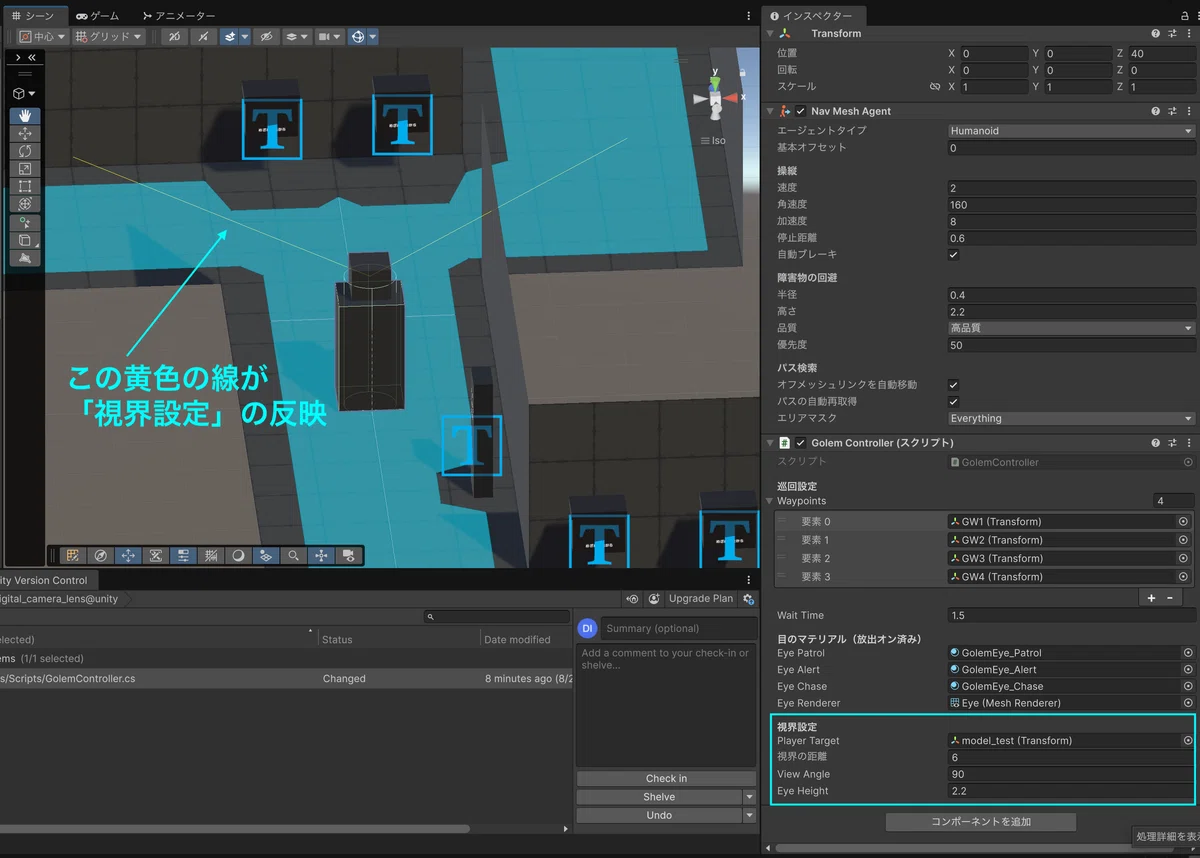Open the Shelve options dropdown arrow
1200x858 pixels.
coord(750,797)
